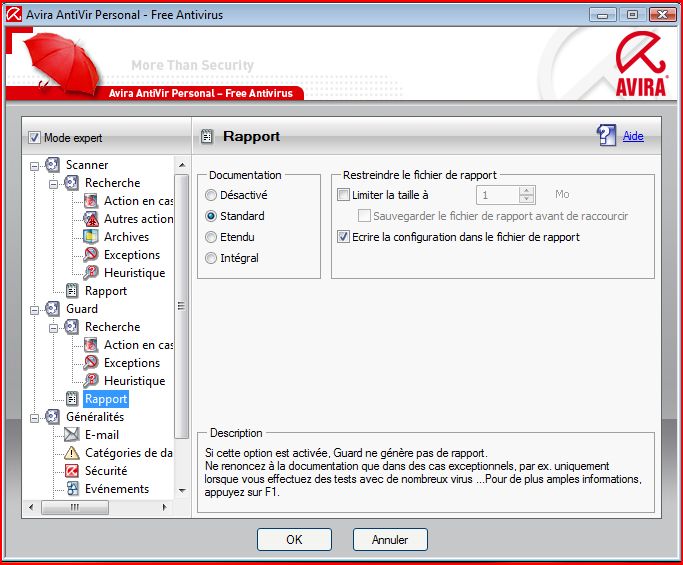
Task: Click the Scanner 'Action en cas' icon
Action: (91, 201)
